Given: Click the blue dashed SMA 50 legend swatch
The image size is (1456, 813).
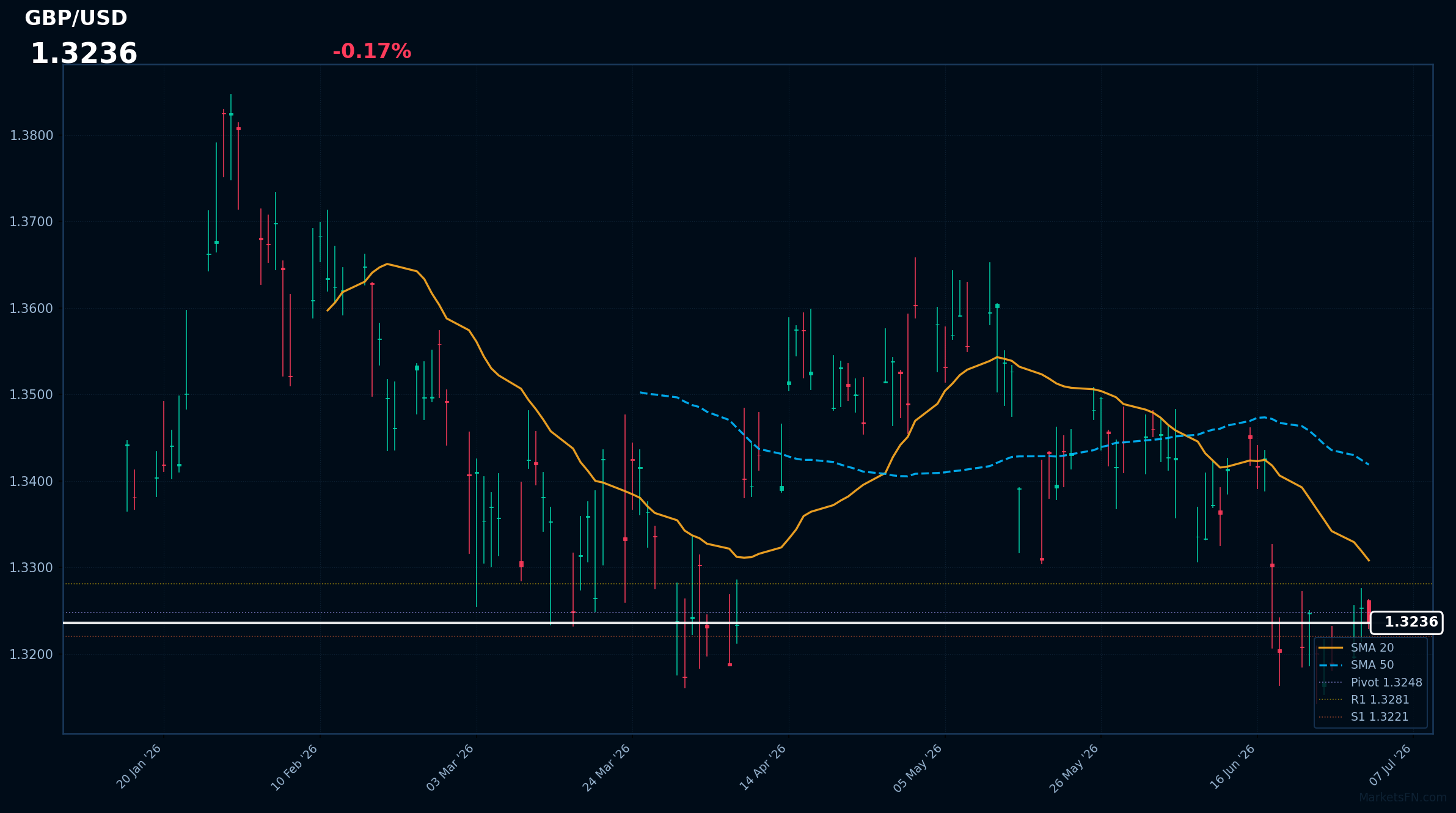Looking at the screenshot, I should [x=1331, y=664].
